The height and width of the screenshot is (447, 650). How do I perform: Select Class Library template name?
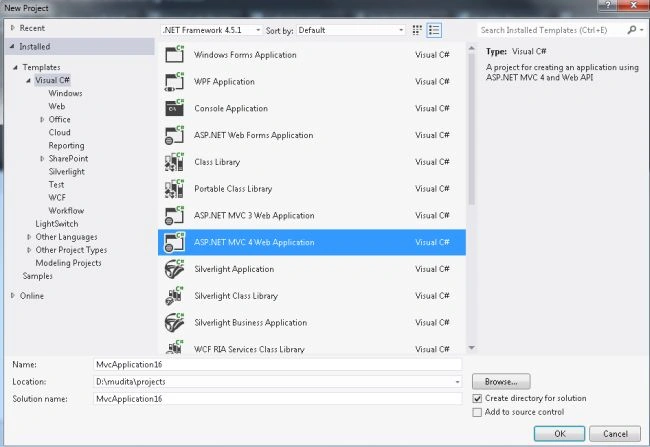pos(217,162)
